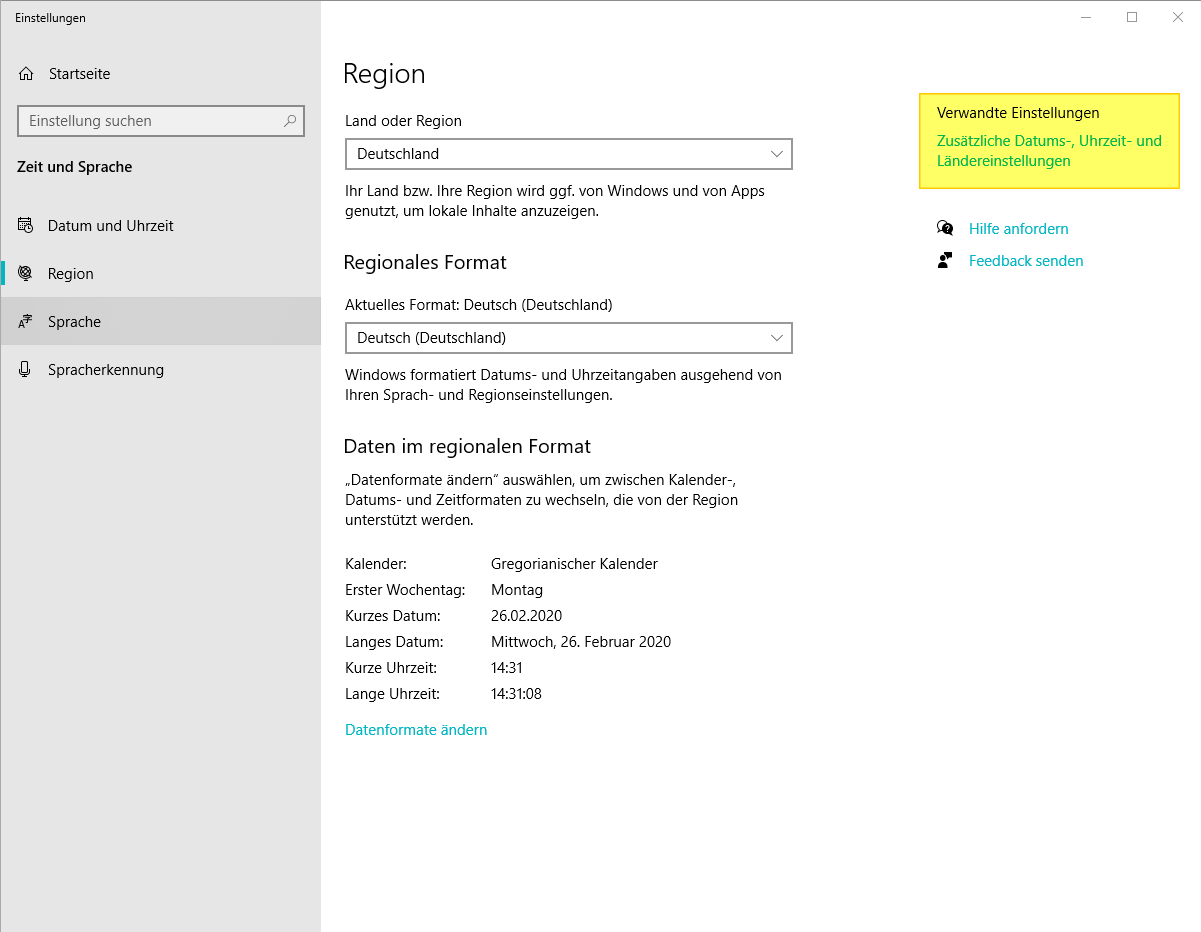
Task: Click the Feedback senden person icon
Action: [945, 261]
